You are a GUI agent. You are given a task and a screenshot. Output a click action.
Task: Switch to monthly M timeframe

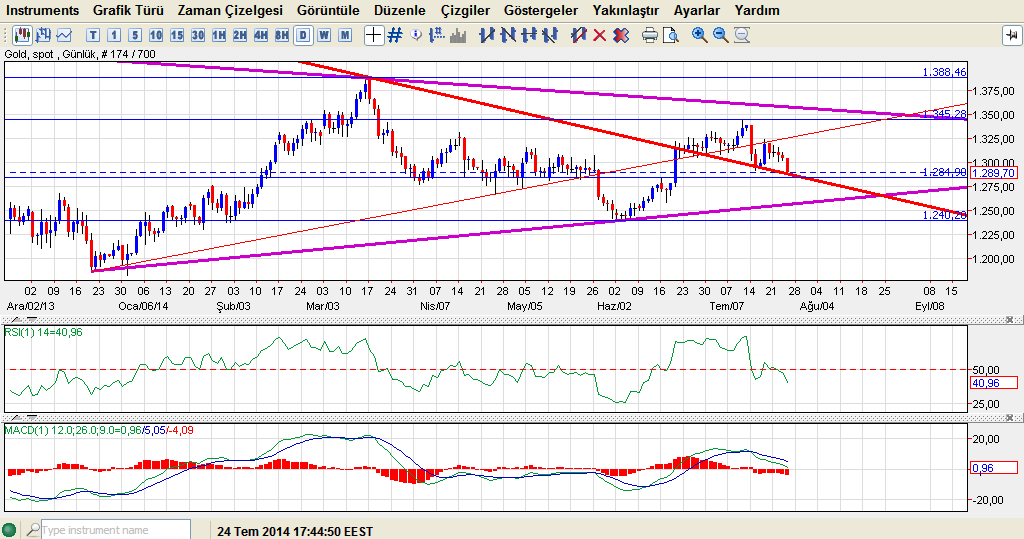coord(345,35)
